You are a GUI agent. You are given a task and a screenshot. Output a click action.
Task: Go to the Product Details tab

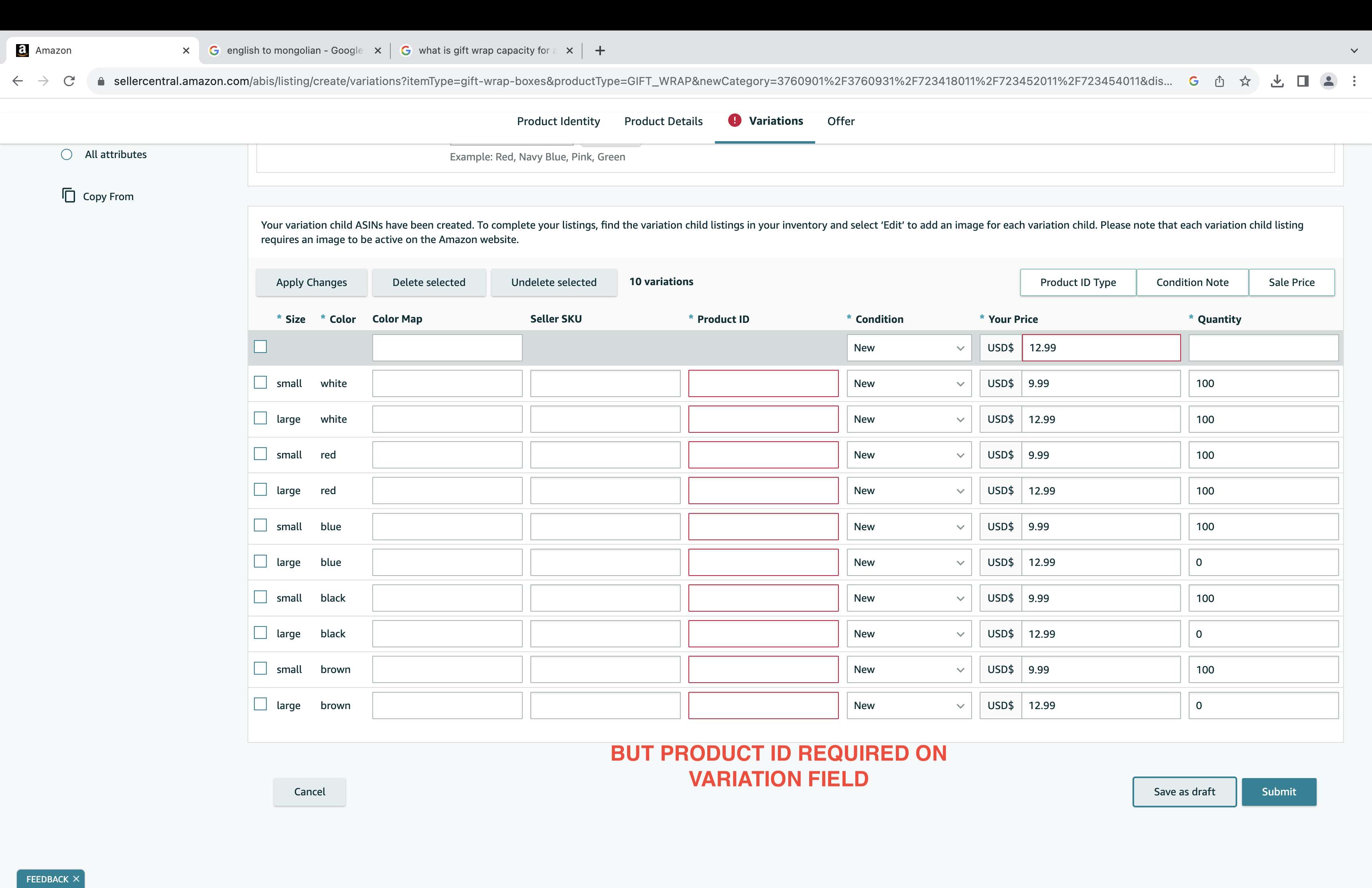[x=663, y=121]
